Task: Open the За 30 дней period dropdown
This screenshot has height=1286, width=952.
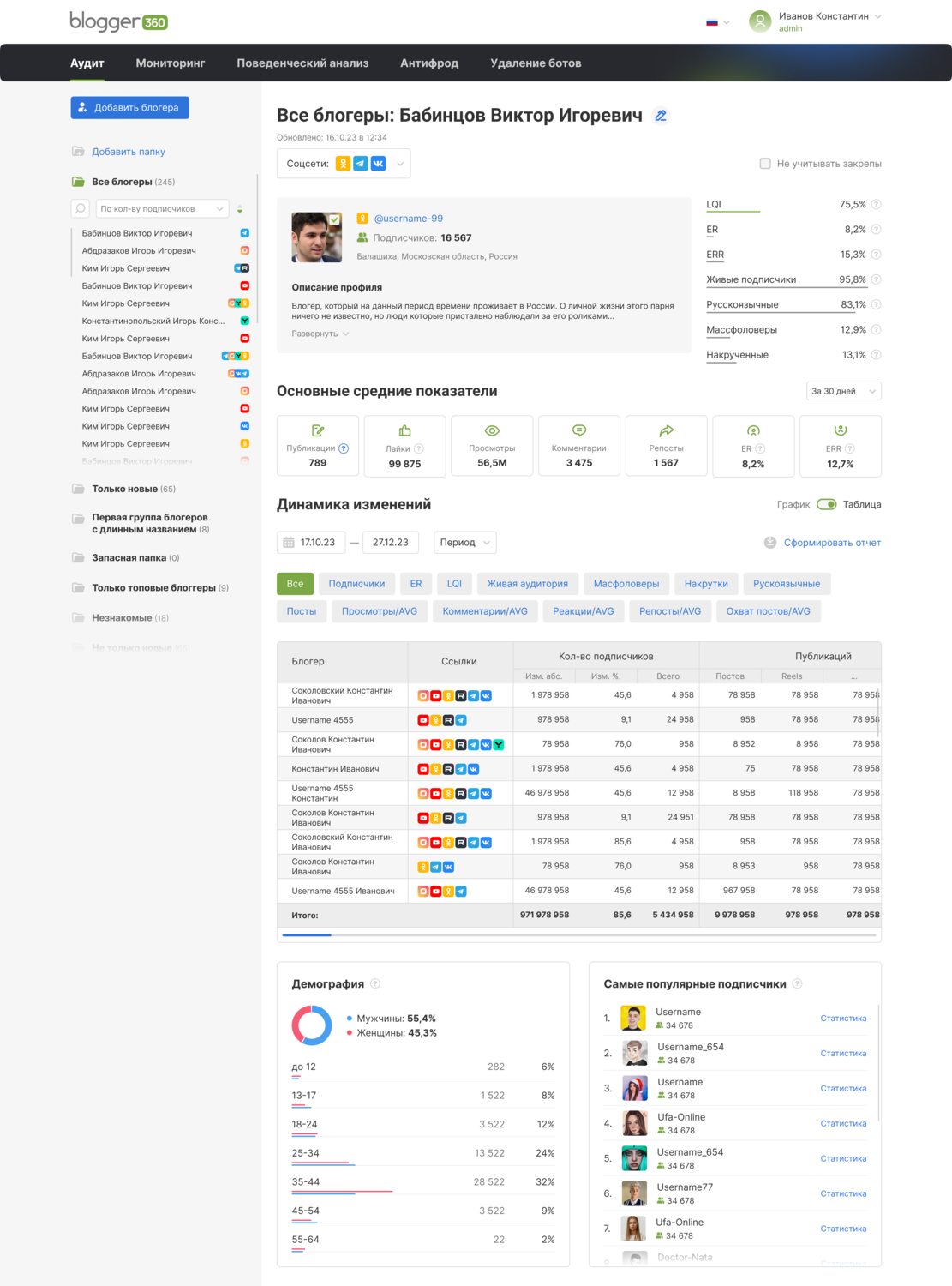Action: (x=844, y=391)
